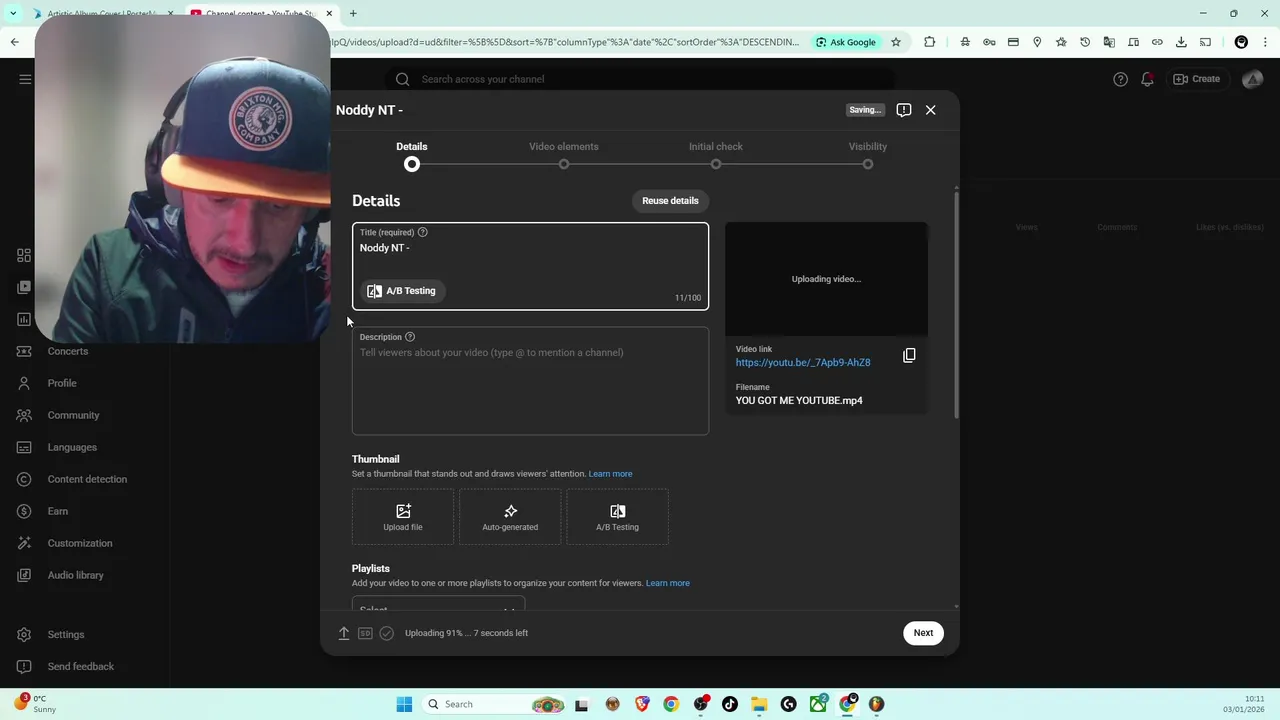This screenshot has width=1280, height=720.
Task: Open Chrome downloads icon
Action: click(x=1181, y=42)
